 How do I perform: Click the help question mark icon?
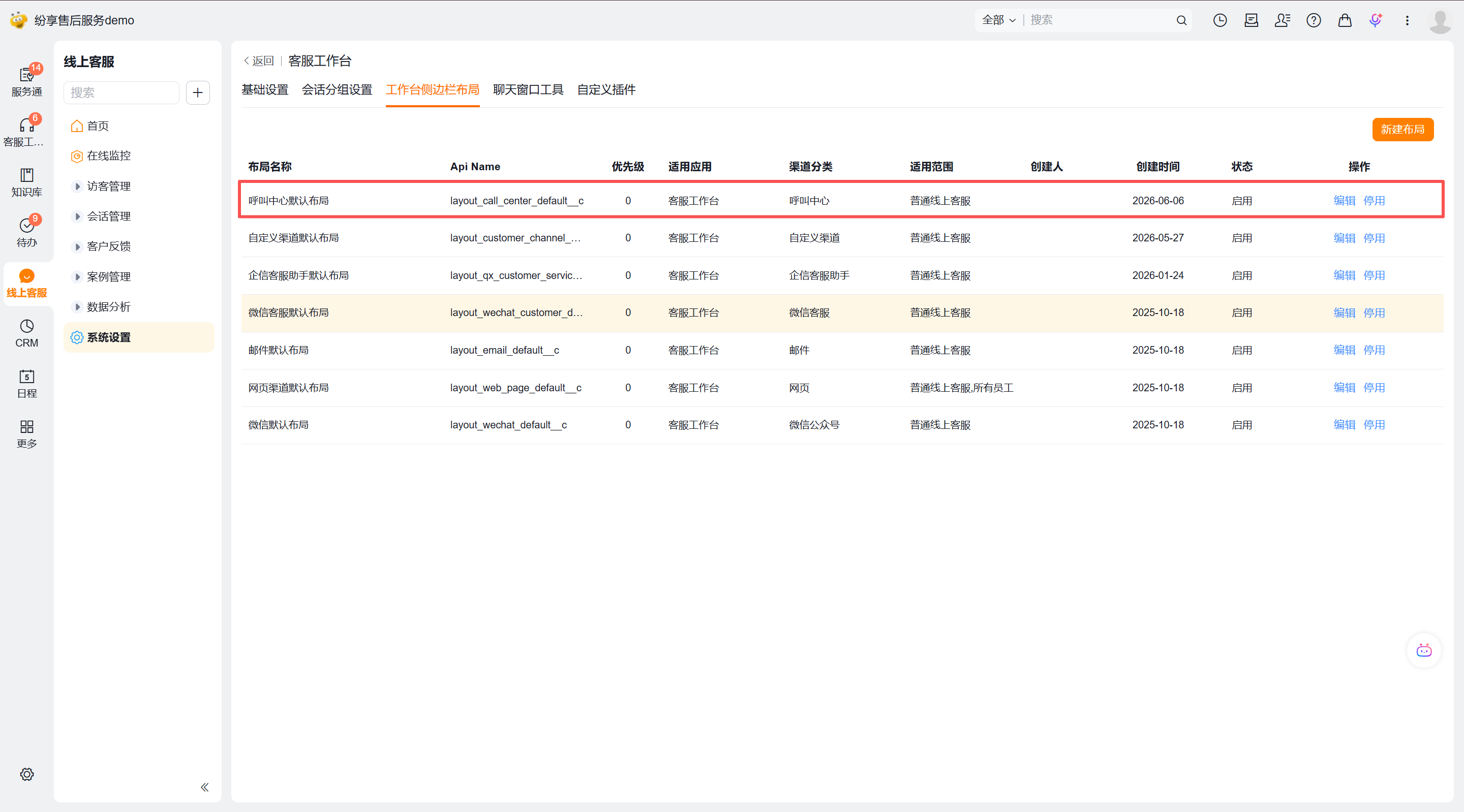1314,20
